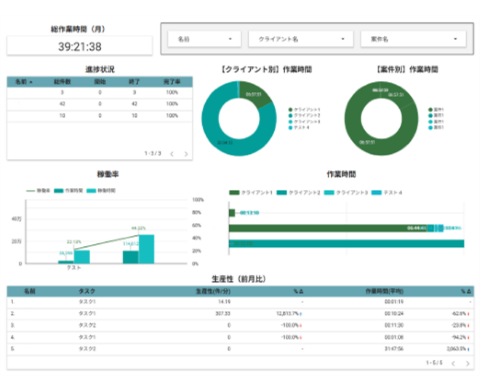Click テスト4 legend in 作業時間 bar chart
The image size is (480, 391).
pos(387,193)
